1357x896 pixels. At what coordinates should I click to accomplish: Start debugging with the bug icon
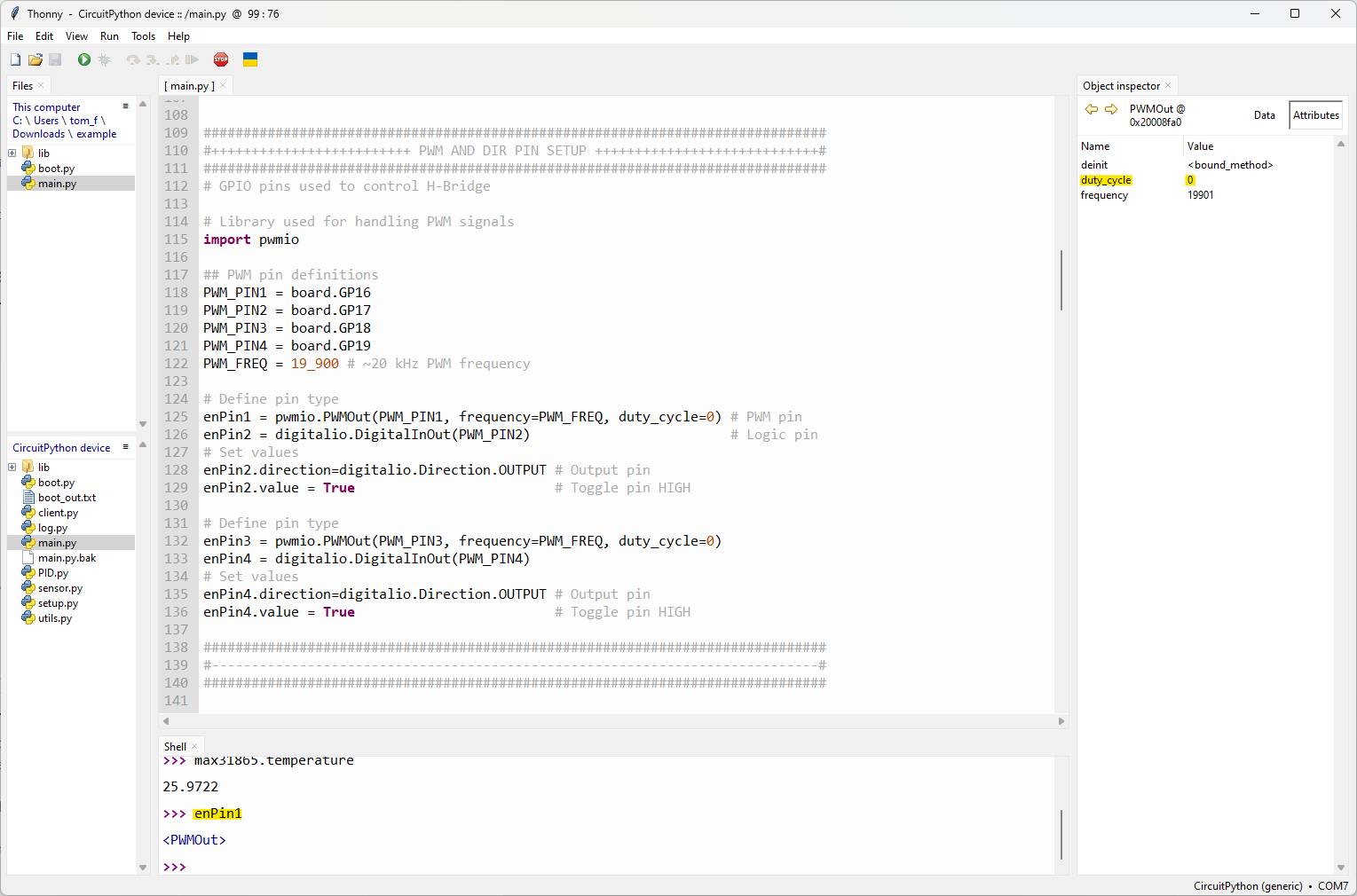coord(104,59)
